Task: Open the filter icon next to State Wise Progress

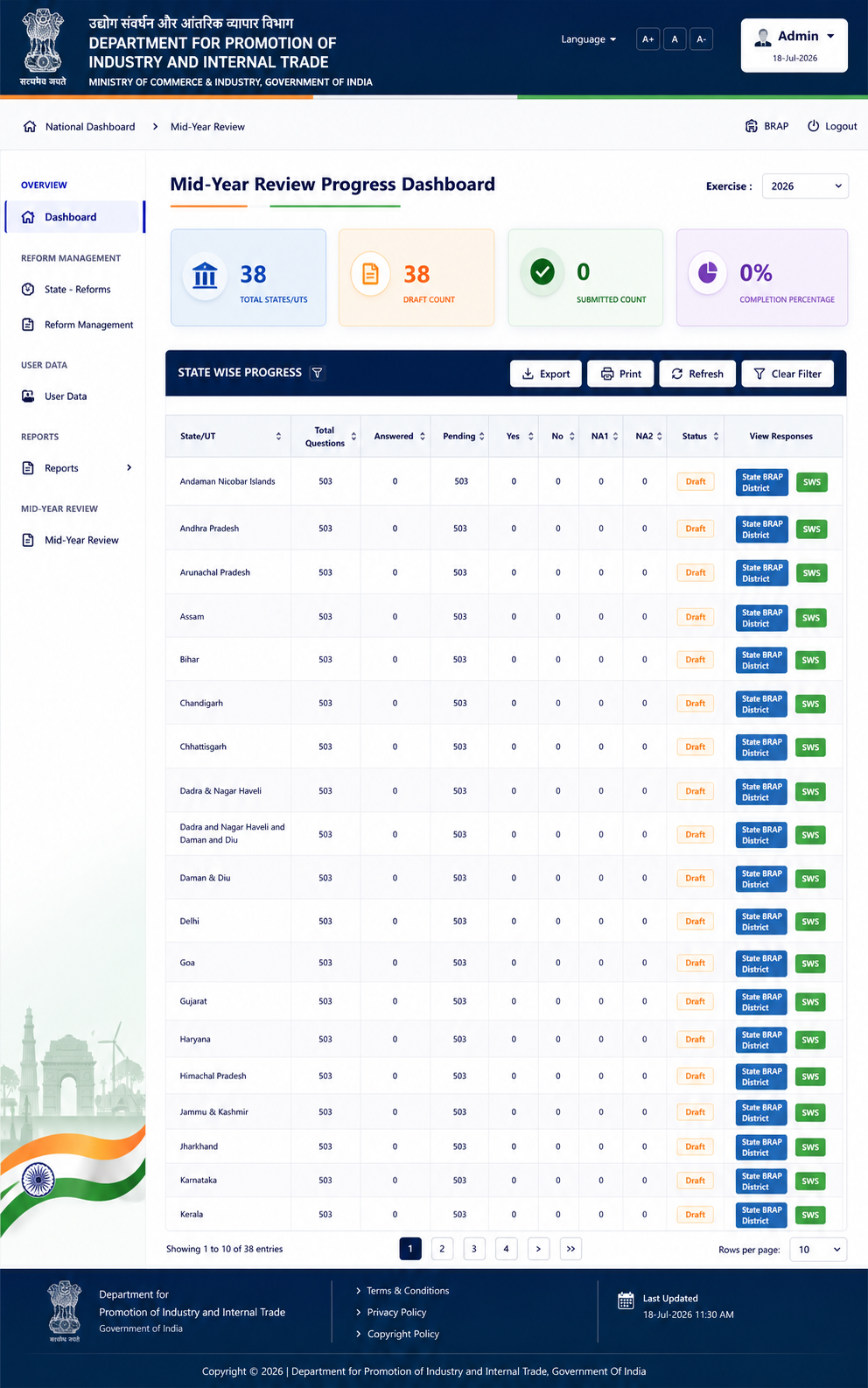Action: [318, 373]
